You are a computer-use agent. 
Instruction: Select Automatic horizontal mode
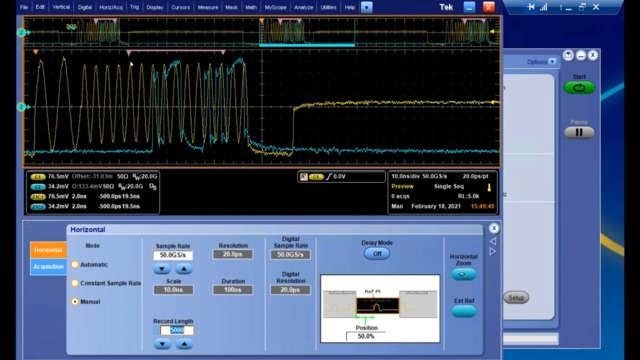[x=75, y=264]
